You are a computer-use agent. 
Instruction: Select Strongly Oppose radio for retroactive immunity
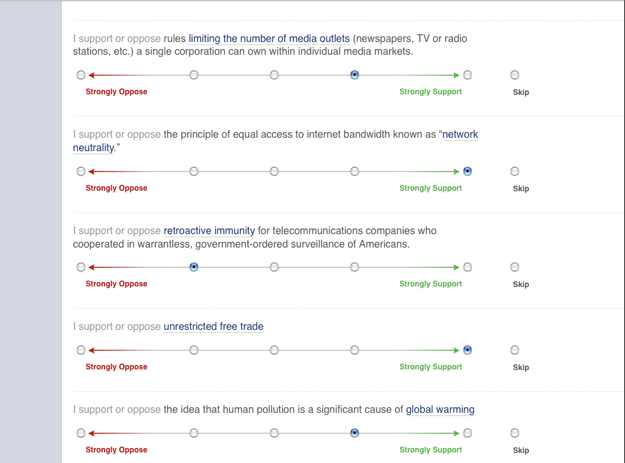(x=81, y=267)
